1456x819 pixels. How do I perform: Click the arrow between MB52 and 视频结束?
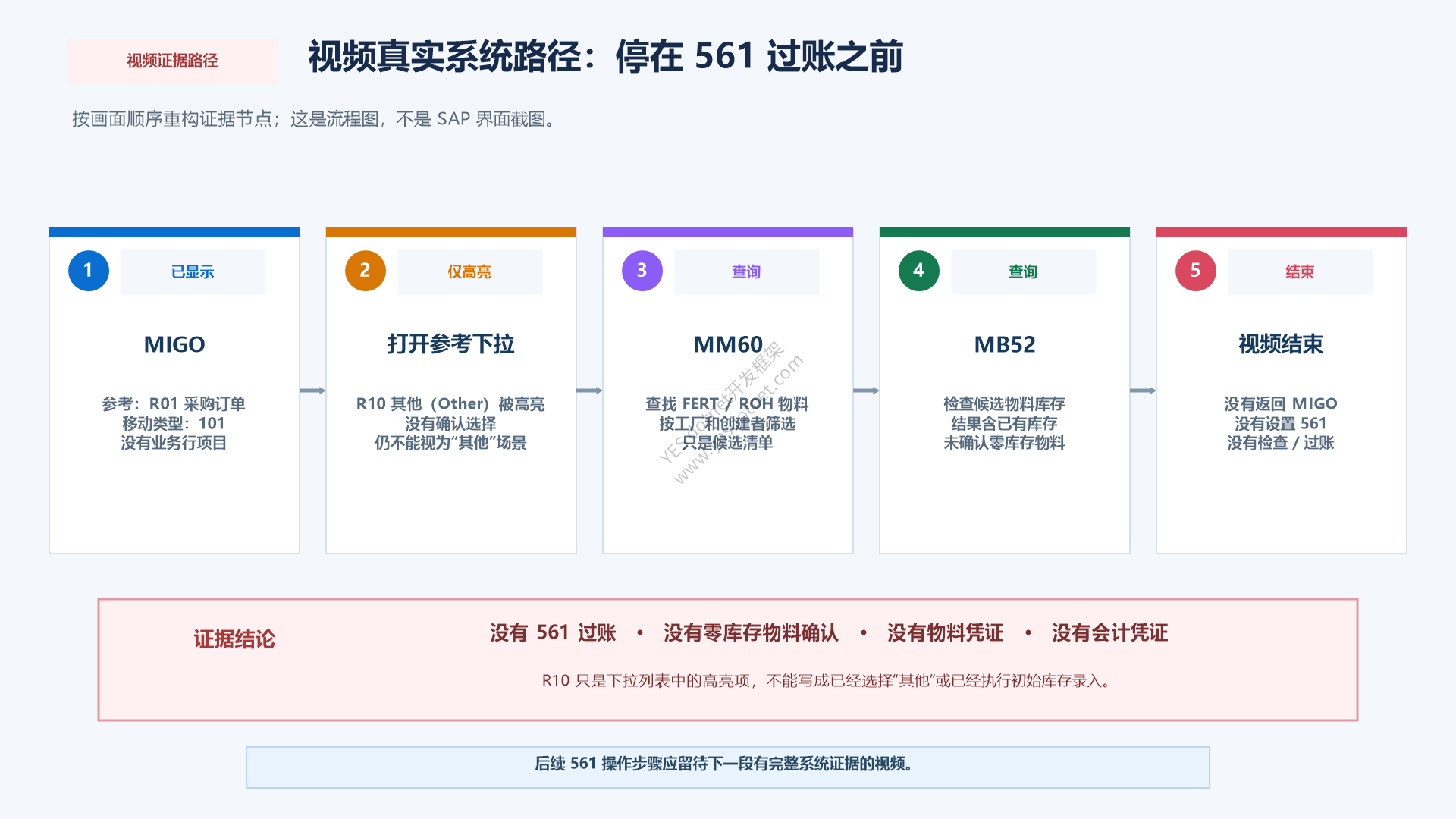pos(1143,391)
